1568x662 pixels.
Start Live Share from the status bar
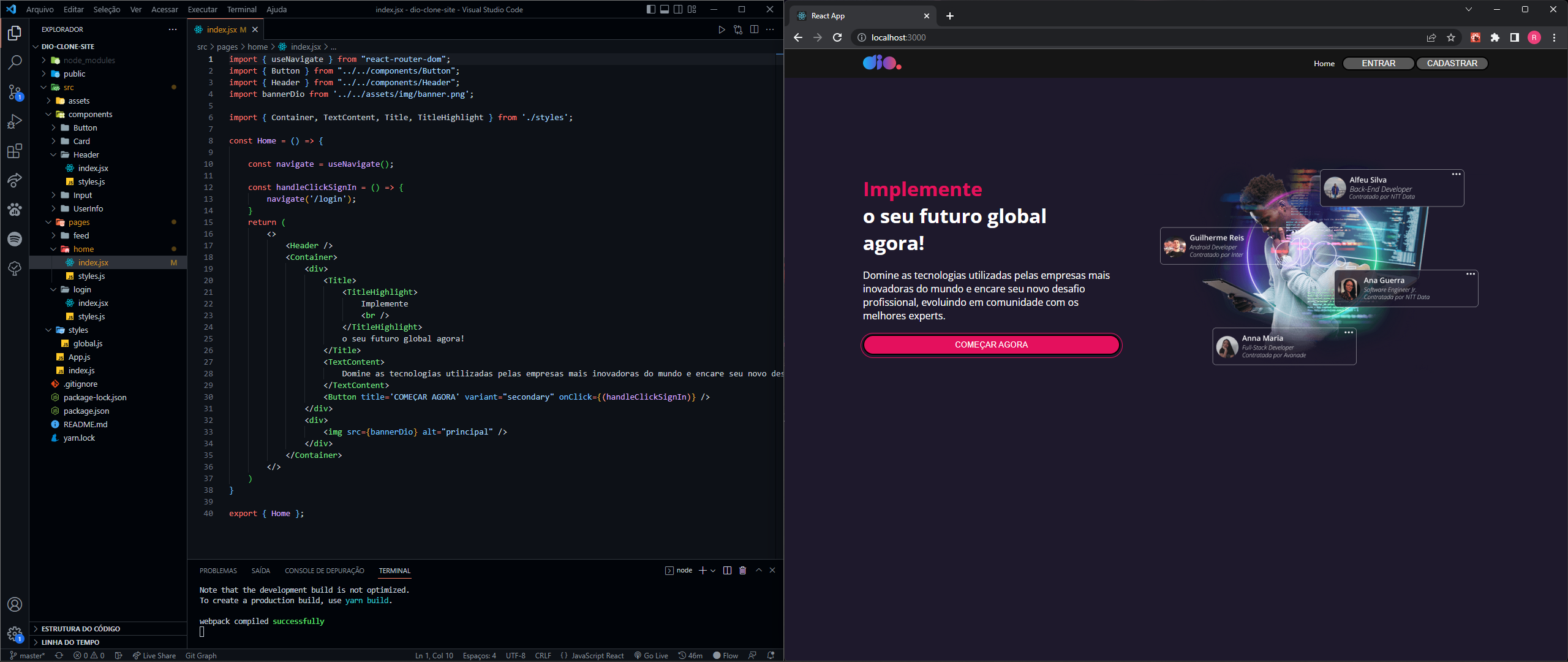[154, 655]
